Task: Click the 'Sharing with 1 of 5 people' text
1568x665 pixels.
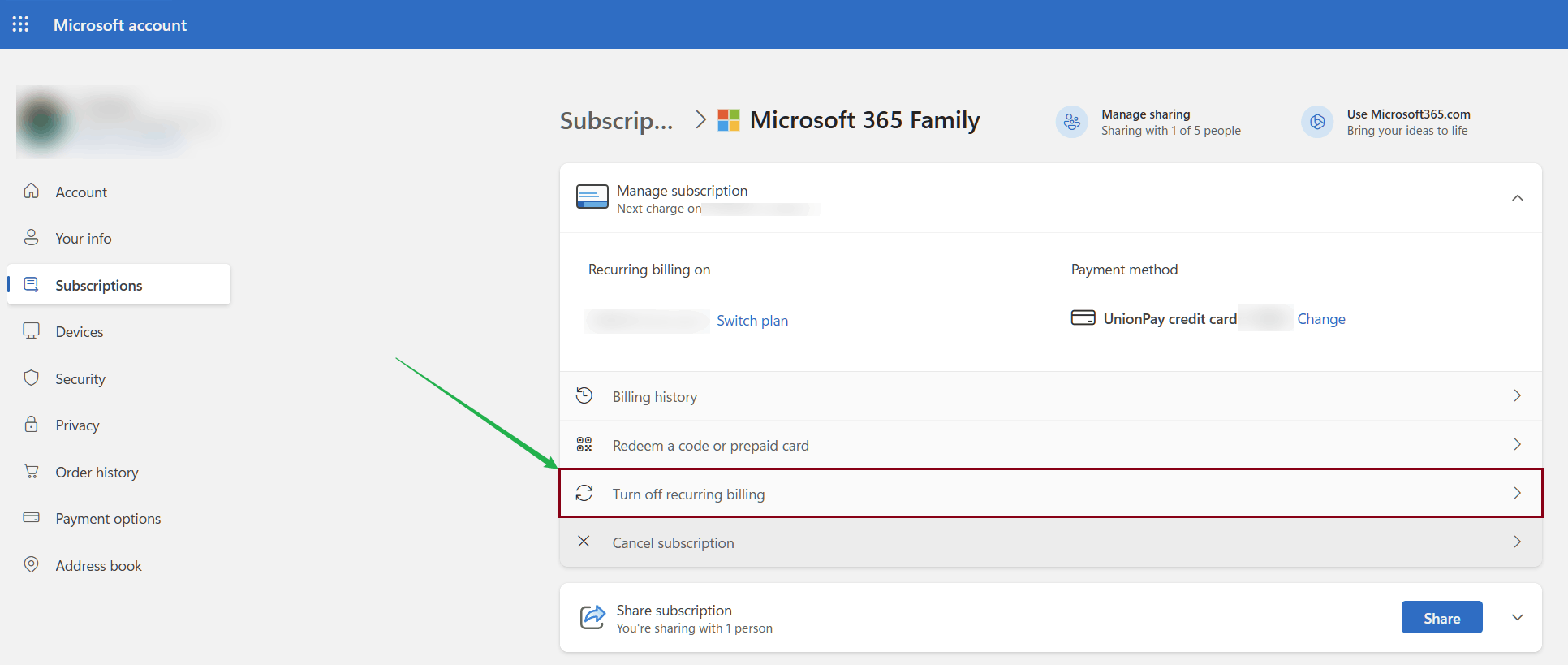Action: click(1171, 131)
